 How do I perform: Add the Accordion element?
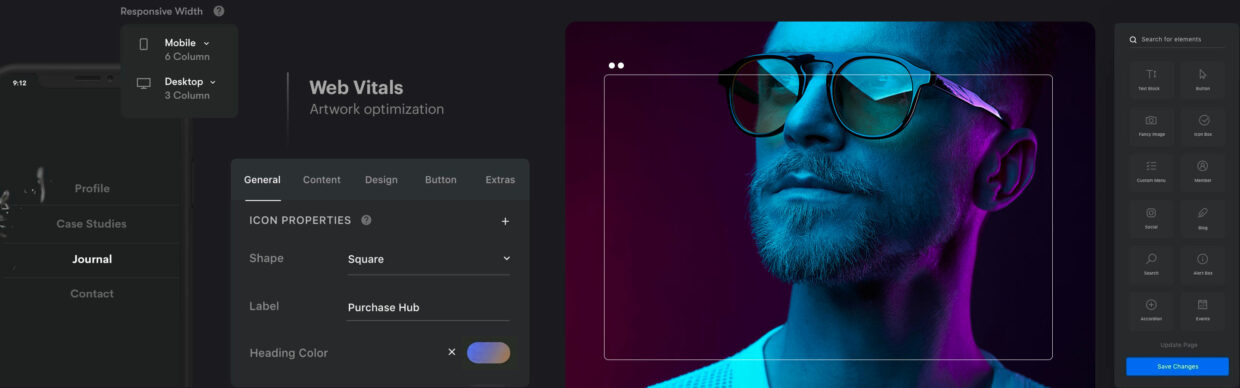click(x=1151, y=309)
